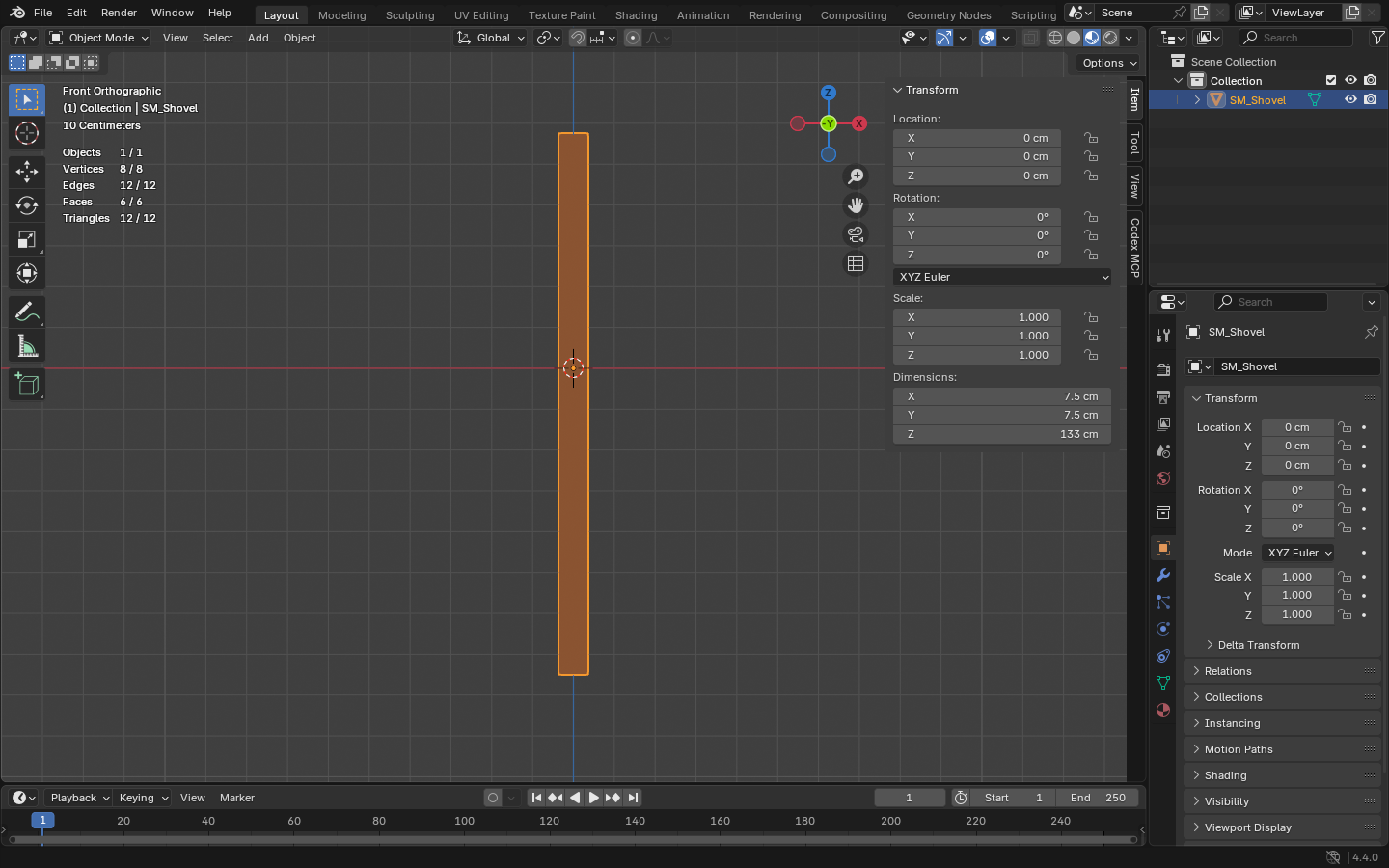Expand the SM_Shovel outliner tree item
The width and height of the screenshot is (1389, 868).
1198,99
